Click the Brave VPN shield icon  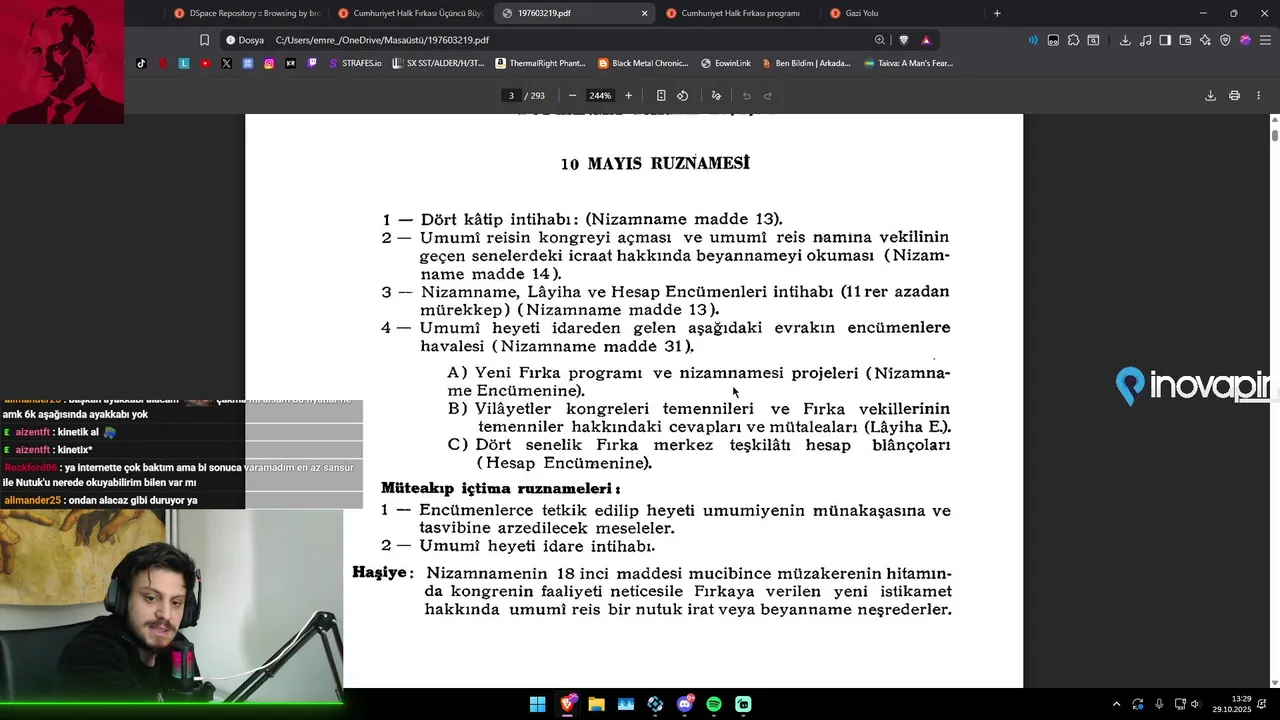(1225, 40)
